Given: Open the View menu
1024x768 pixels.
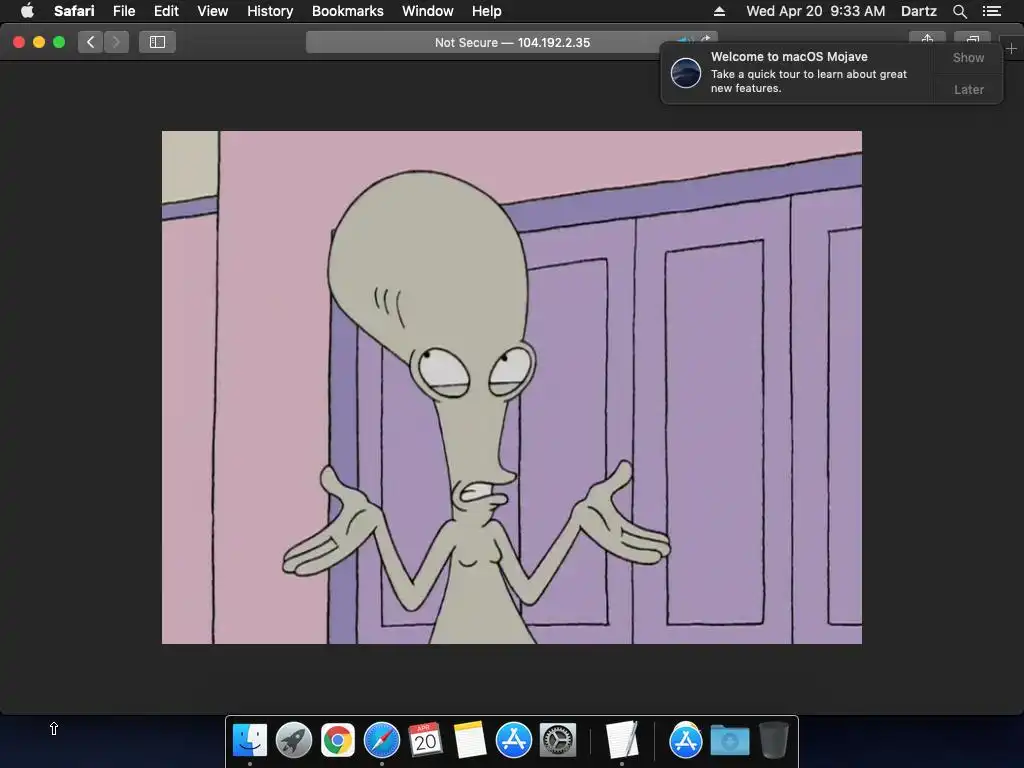Looking at the screenshot, I should 213,11.
